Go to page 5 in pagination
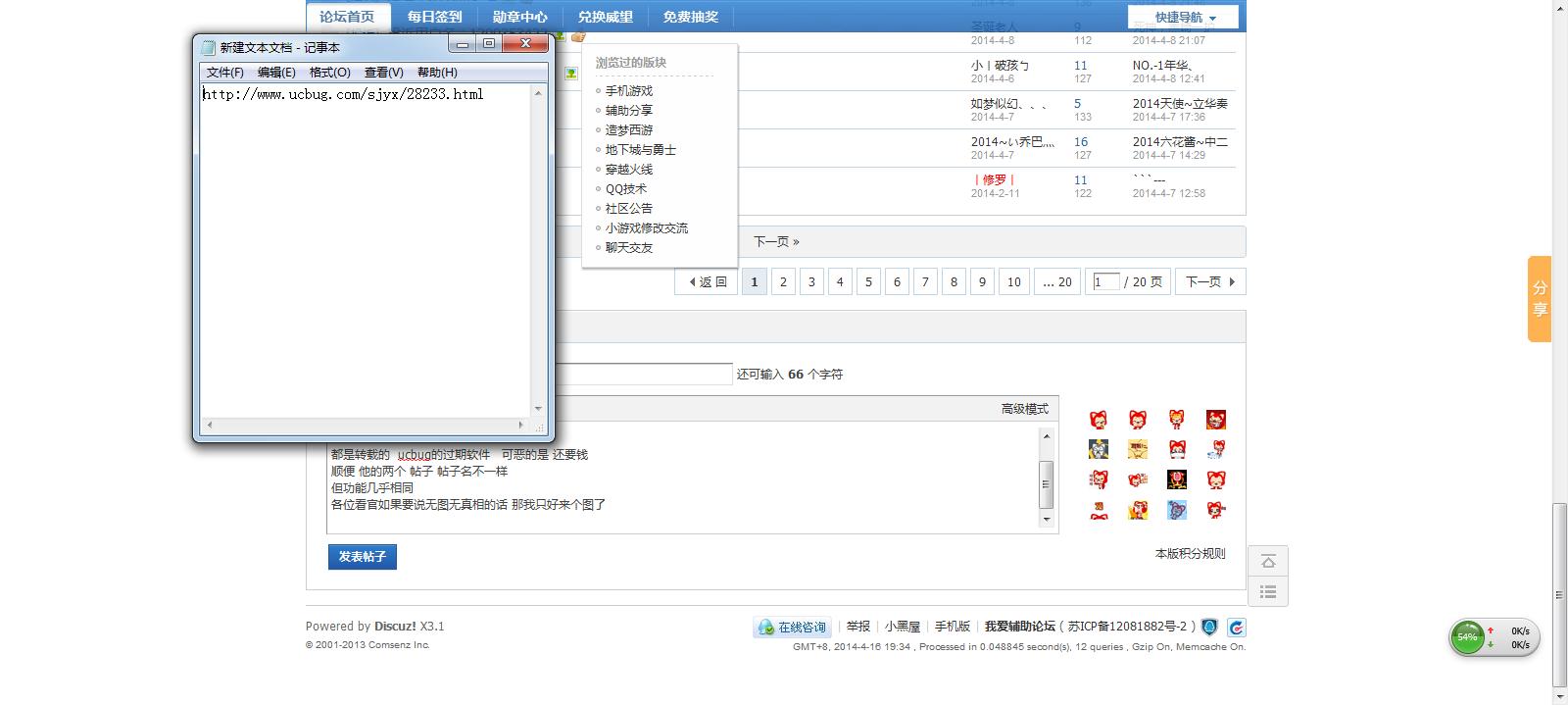 point(868,282)
